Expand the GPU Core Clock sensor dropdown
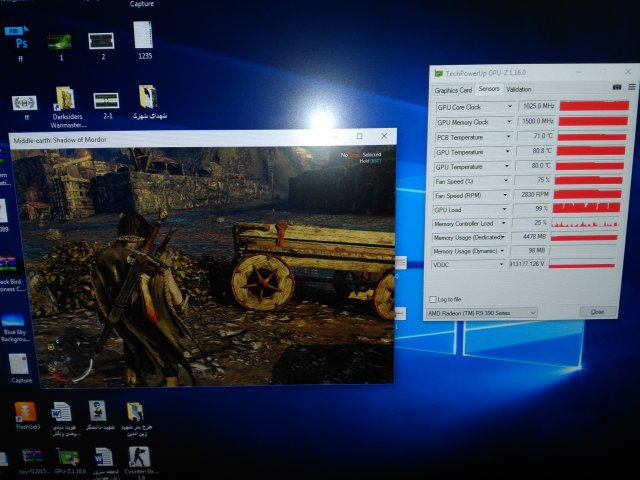The width and height of the screenshot is (640, 480). (510, 106)
